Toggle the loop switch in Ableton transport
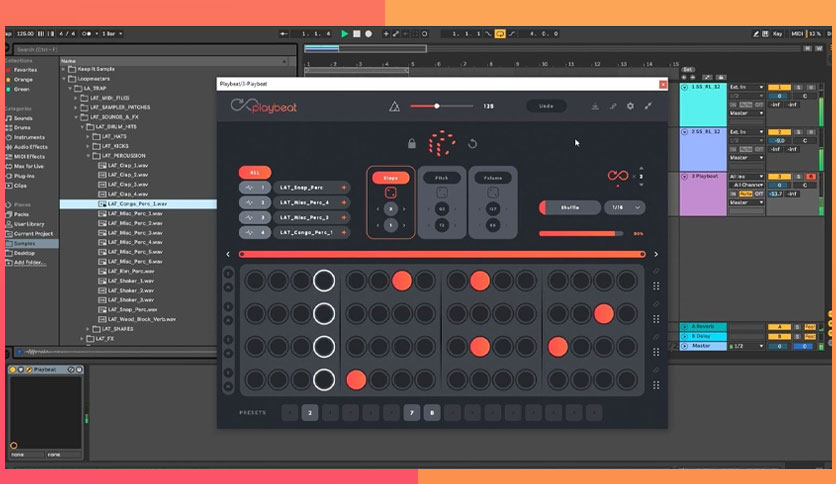Screen dimensions: 836x484 pyautogui.click(x=500, y=34)
